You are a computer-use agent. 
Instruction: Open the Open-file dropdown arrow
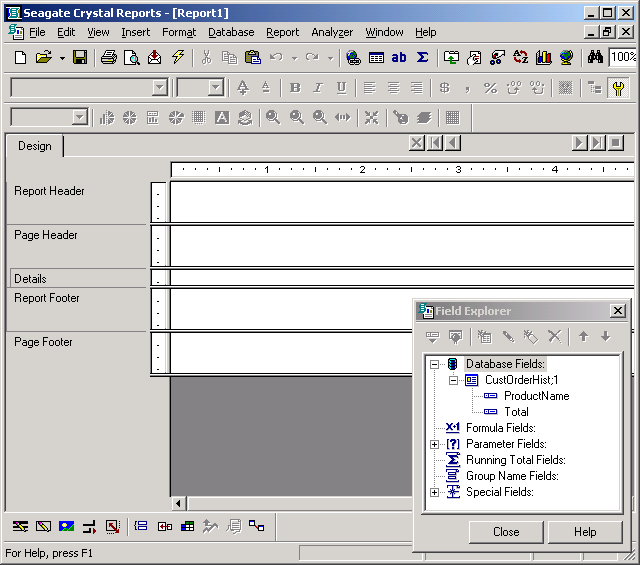[62, 58]
